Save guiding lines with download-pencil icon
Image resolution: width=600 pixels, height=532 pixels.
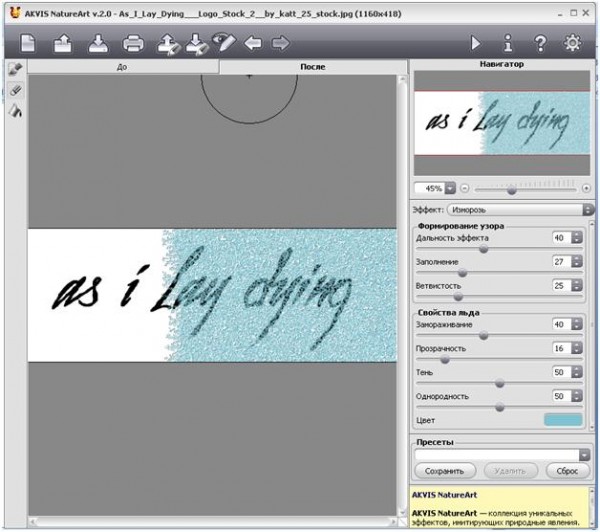197,43
